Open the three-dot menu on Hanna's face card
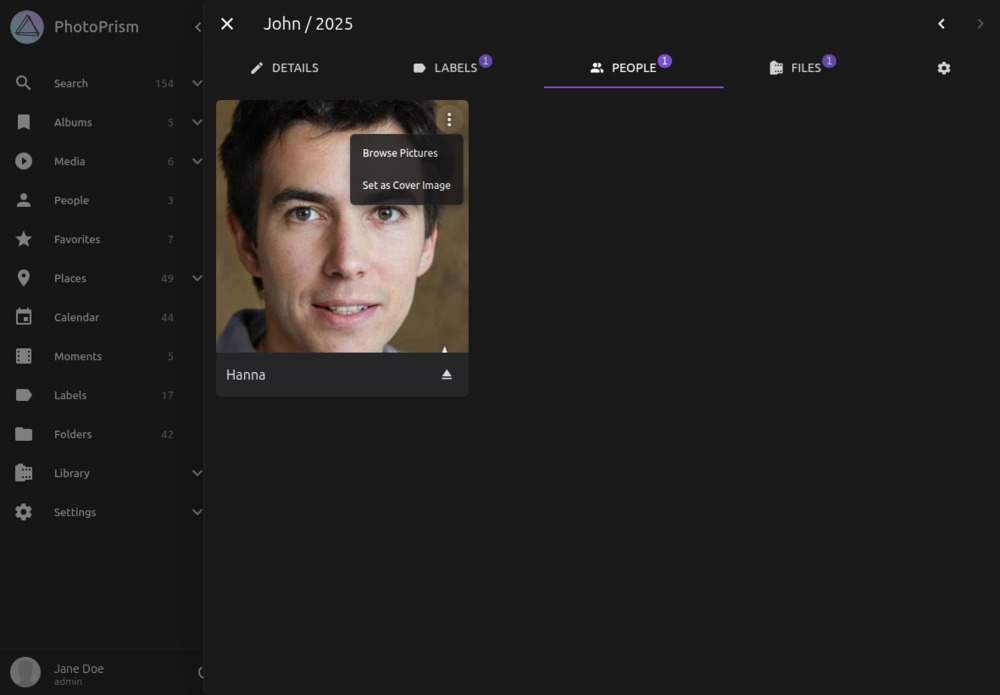Image resolution: width=1000 pixels, height=695 pixels. click(449, 119)
